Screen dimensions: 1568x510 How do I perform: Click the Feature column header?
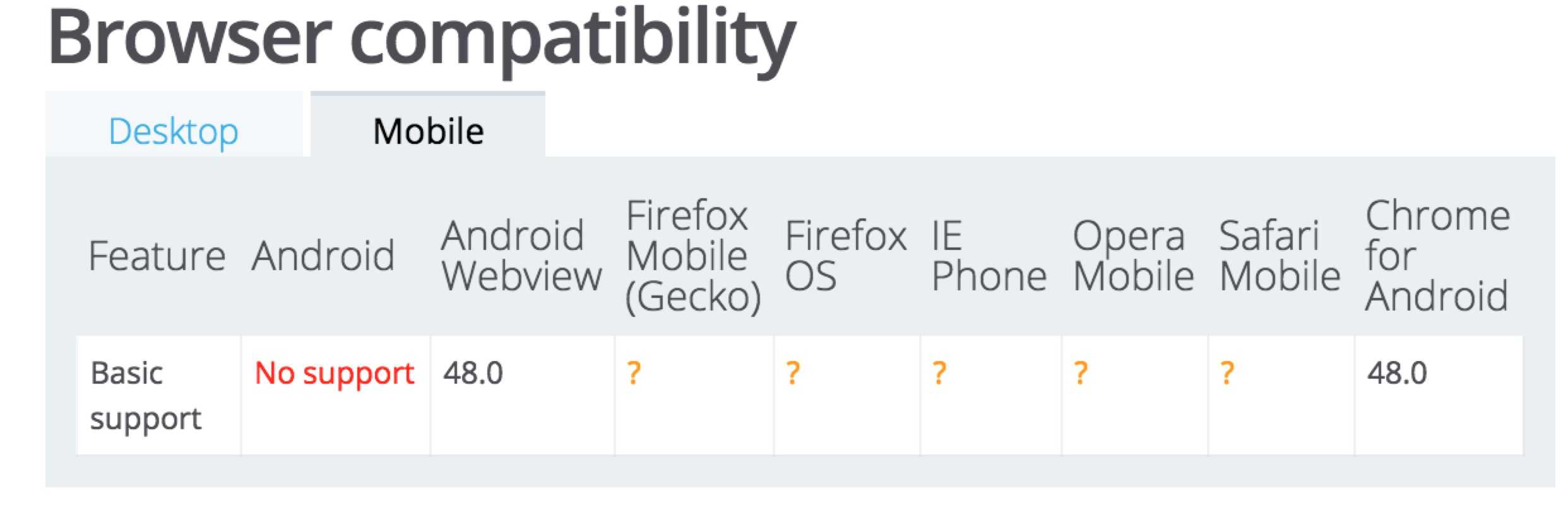[157, 256]
